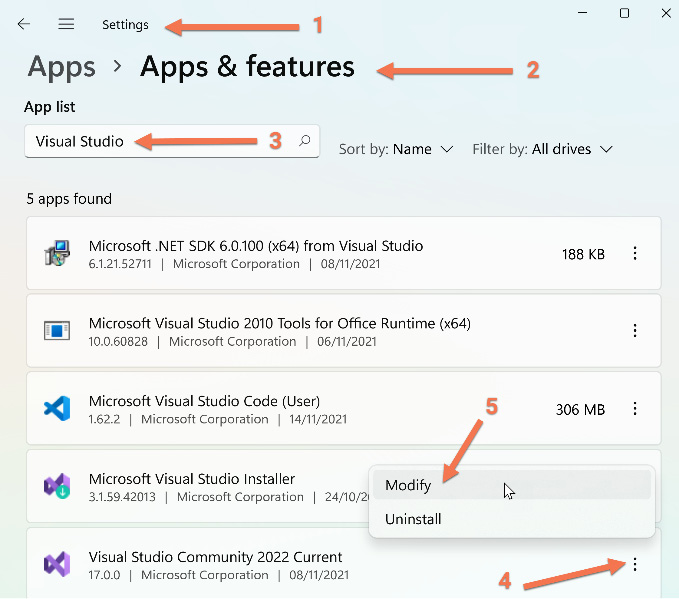The width and height of the screenshot is (679, 599).
Task: Open options for Visual Studio Community 2022
Action: click(635, 564)
